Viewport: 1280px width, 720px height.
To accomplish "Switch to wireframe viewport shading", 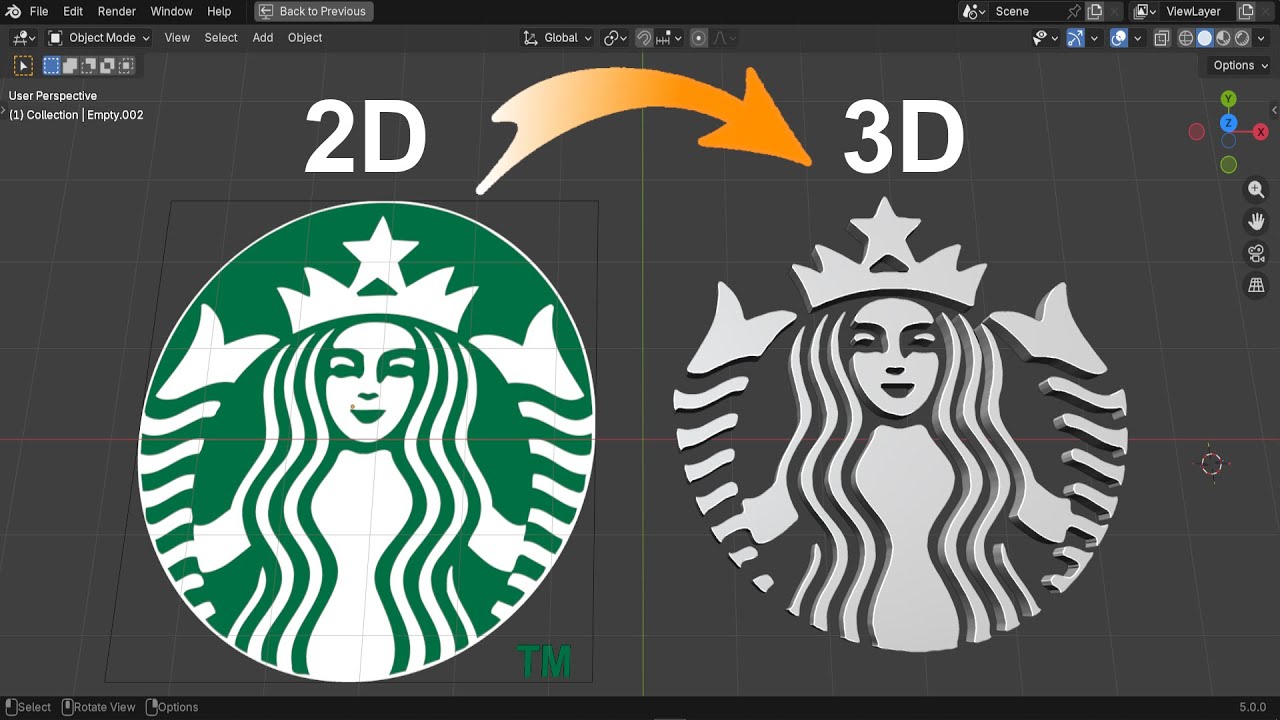I will [1186, 37].
